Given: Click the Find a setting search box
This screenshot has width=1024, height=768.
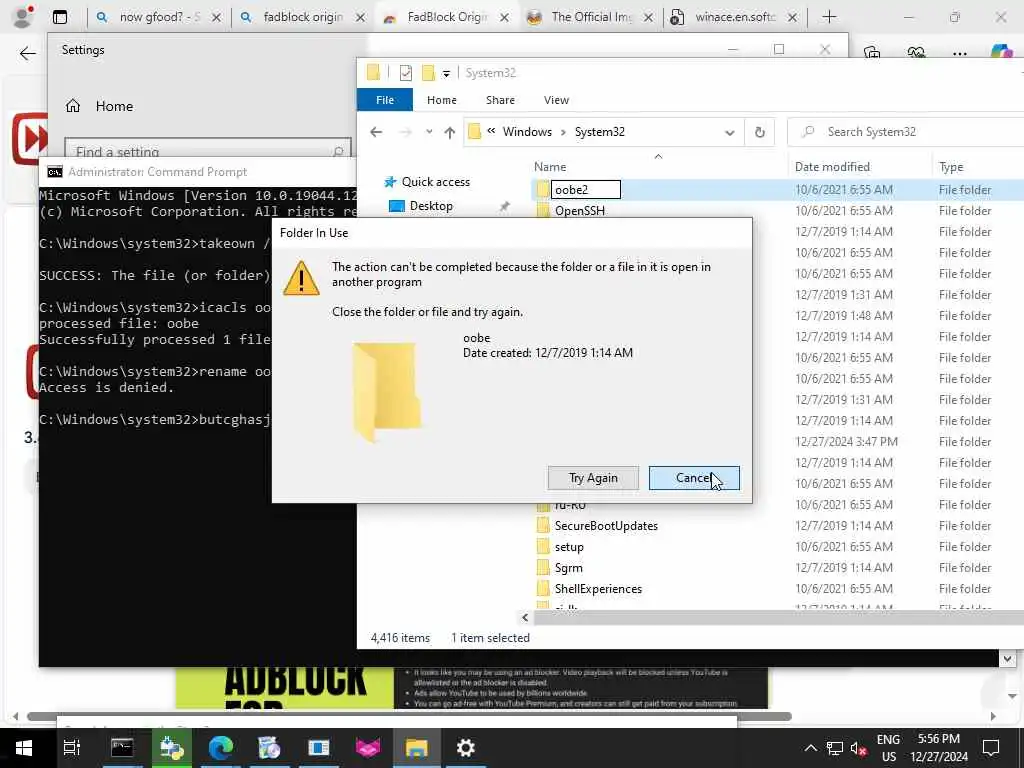Looking at the screenshot, I should click(x=208, y=150).
